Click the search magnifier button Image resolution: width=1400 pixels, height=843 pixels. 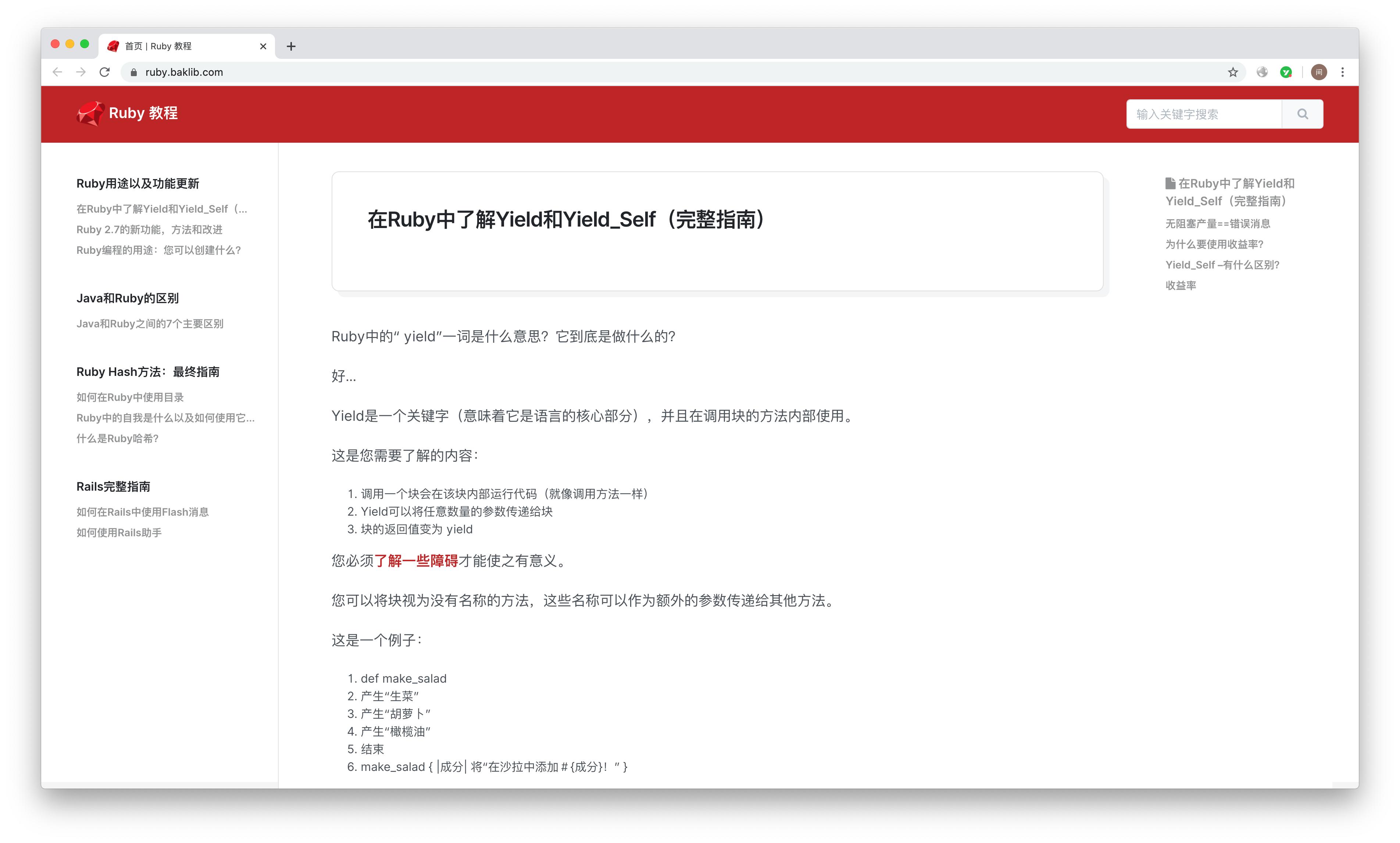(x=1302, y=114)
